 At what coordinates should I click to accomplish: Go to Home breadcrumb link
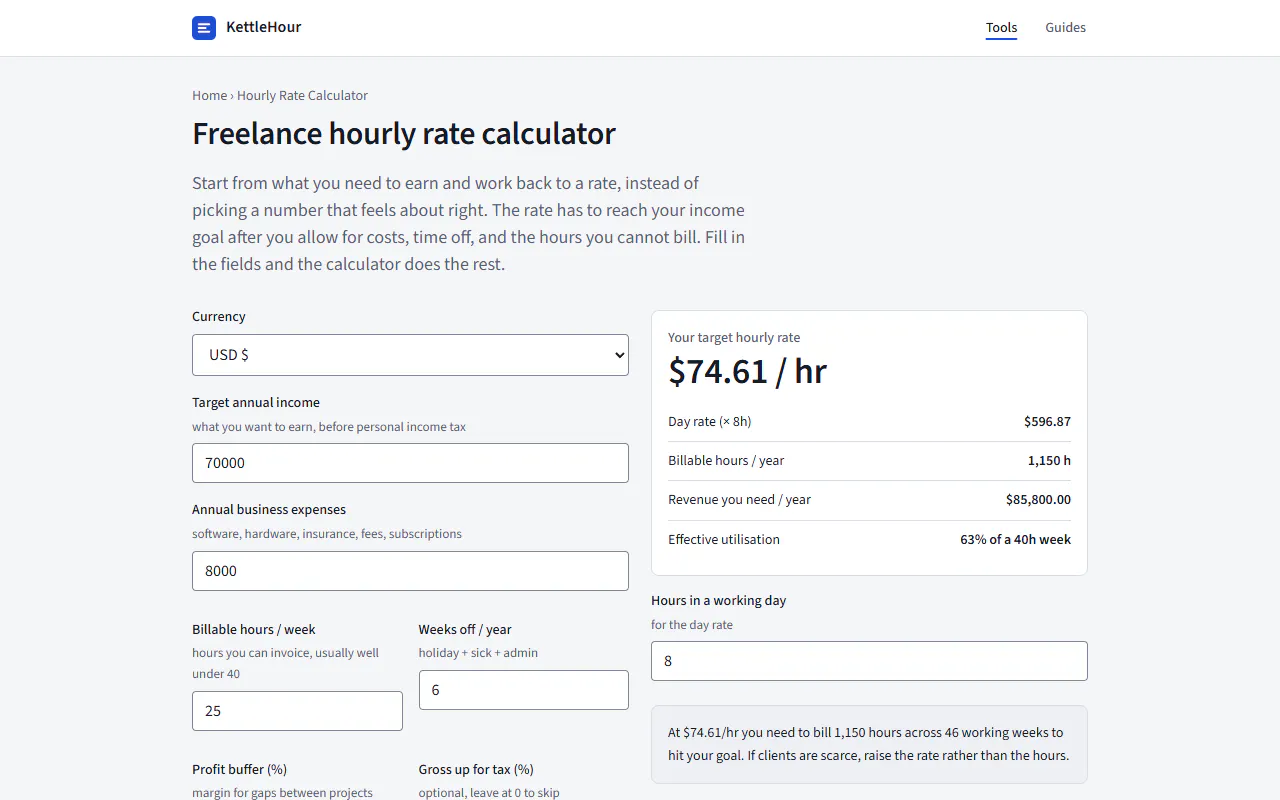209,96
